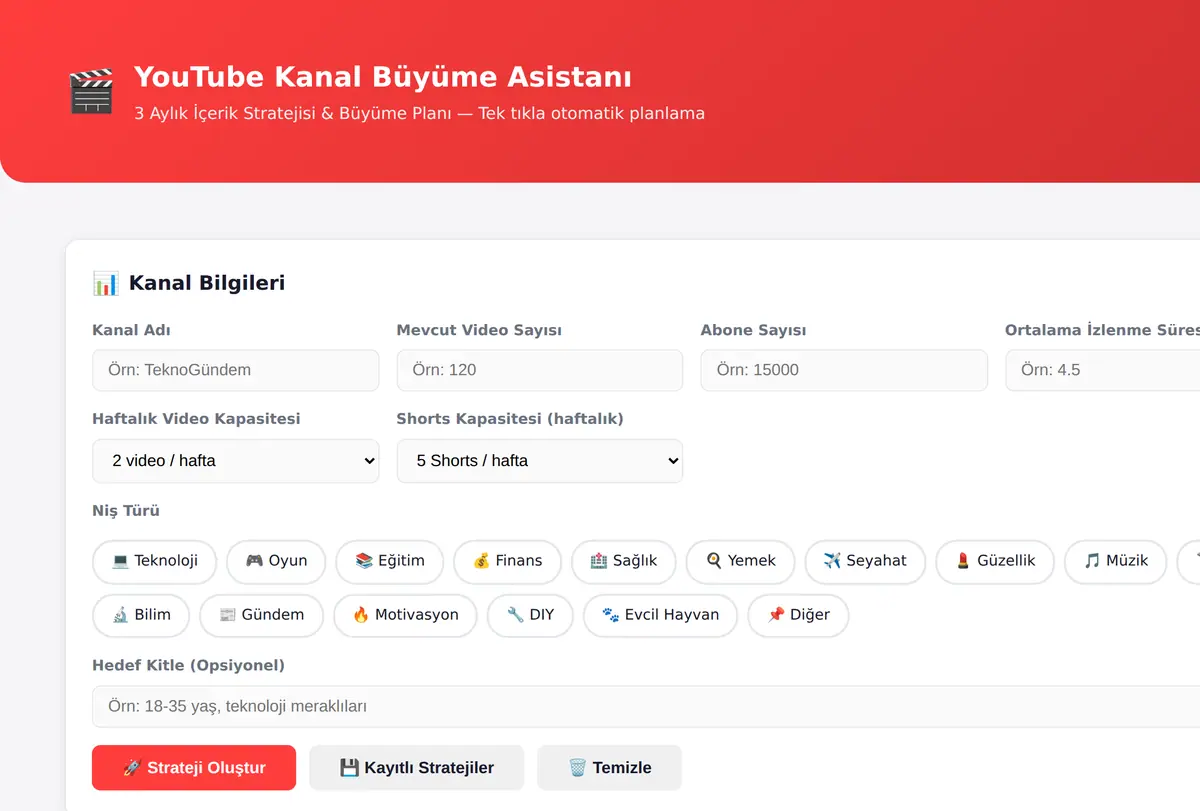Toggle the Güzellik niche chip

pos(995,561)
